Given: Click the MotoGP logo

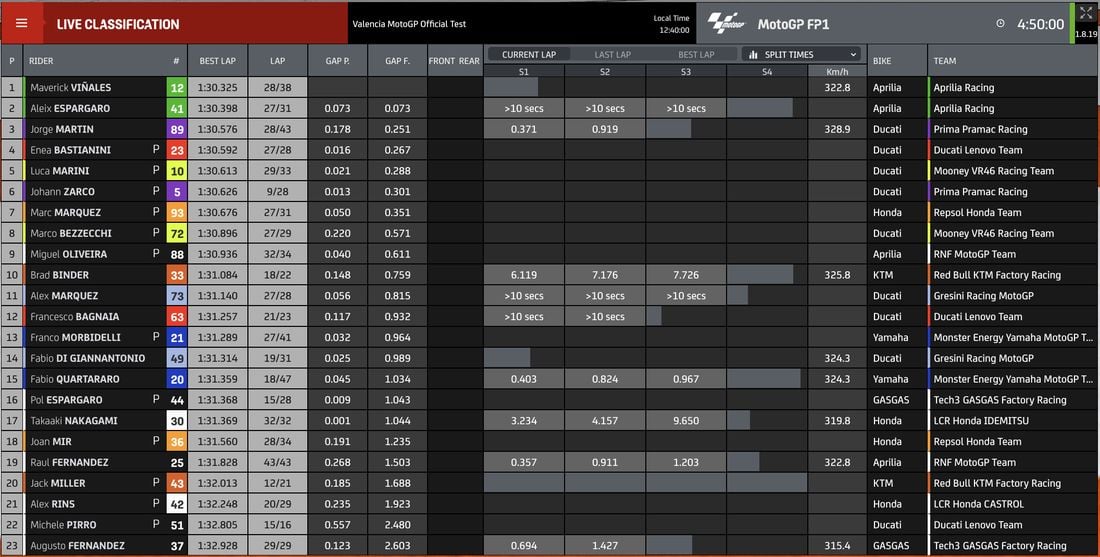Looking at the screenshot, I should coord(725,23).
